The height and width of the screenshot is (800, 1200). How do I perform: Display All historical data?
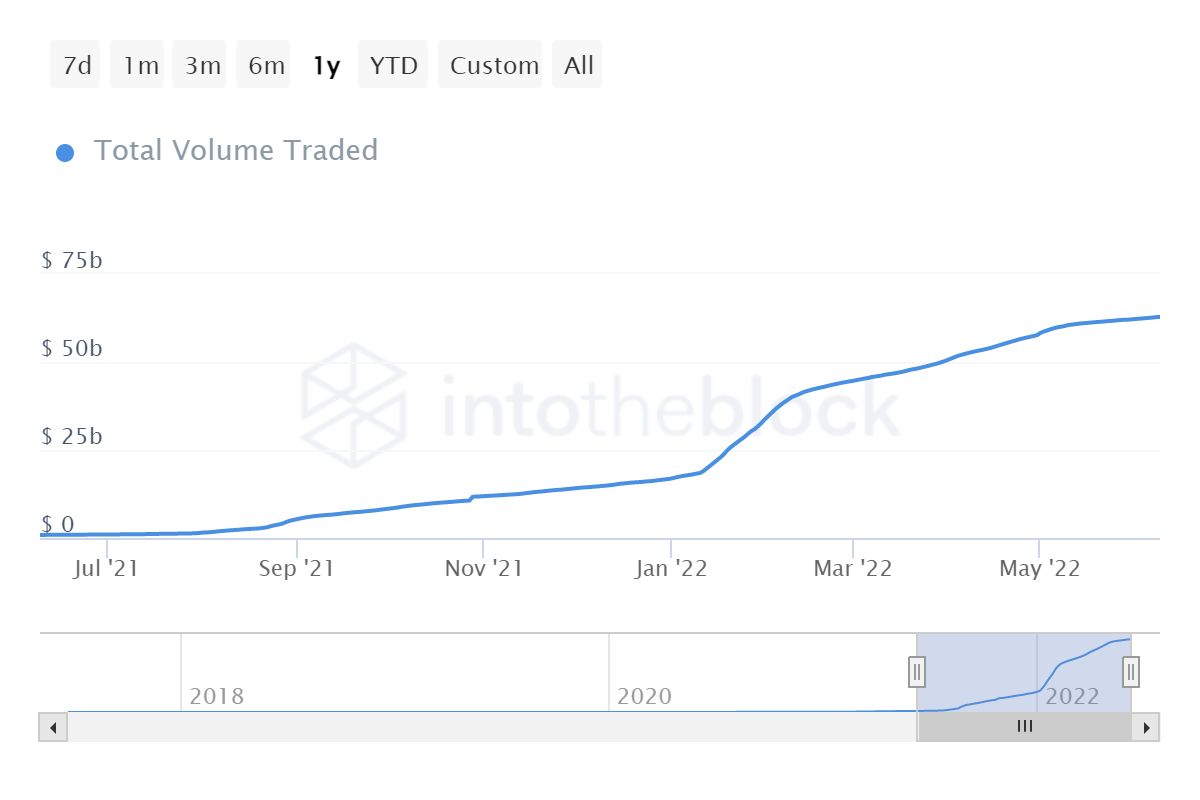tap(578, 66)
